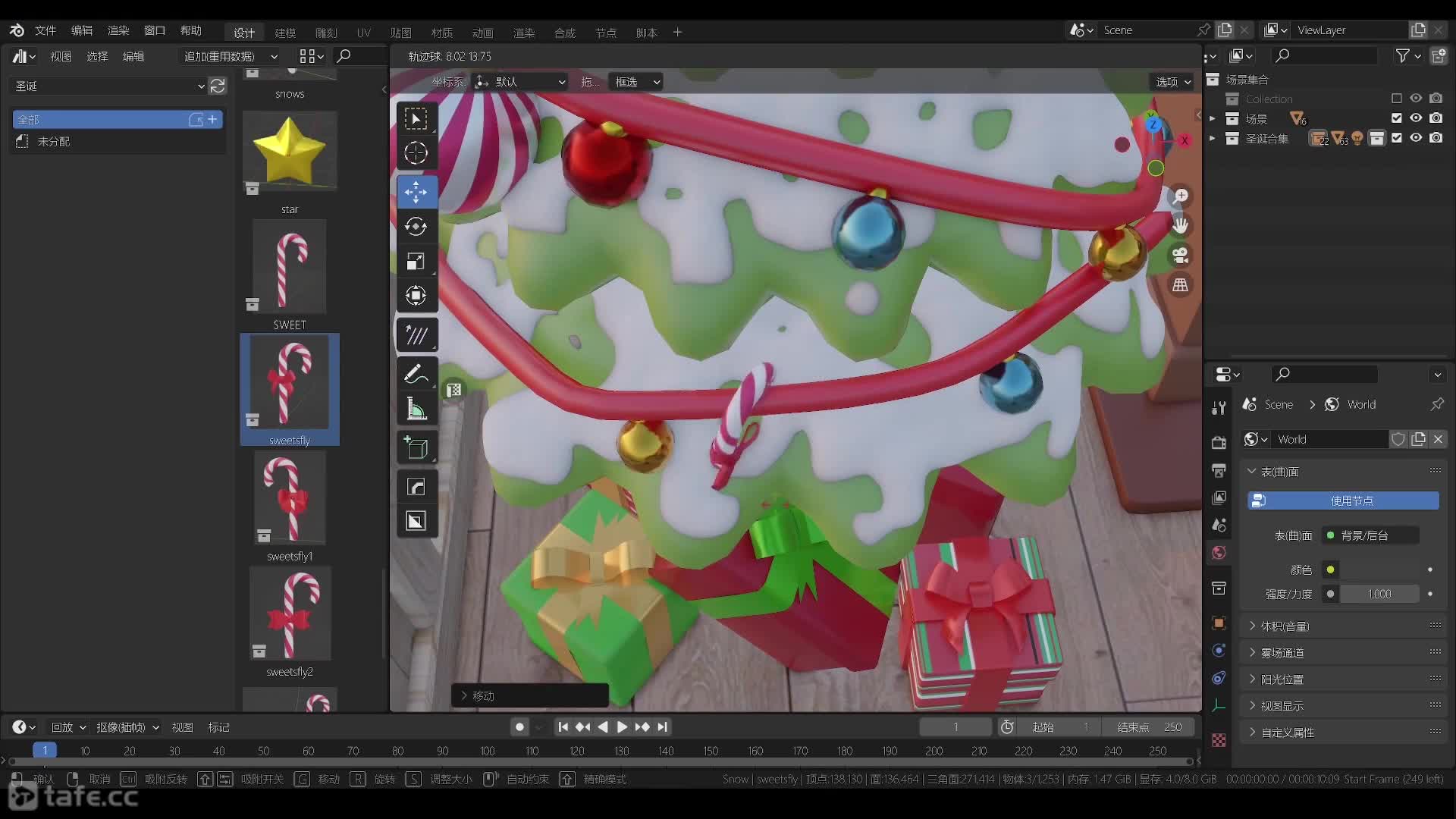The image size is (1456, 819).
Task: Toggle camera view icon
Action: coord(1180,256)
